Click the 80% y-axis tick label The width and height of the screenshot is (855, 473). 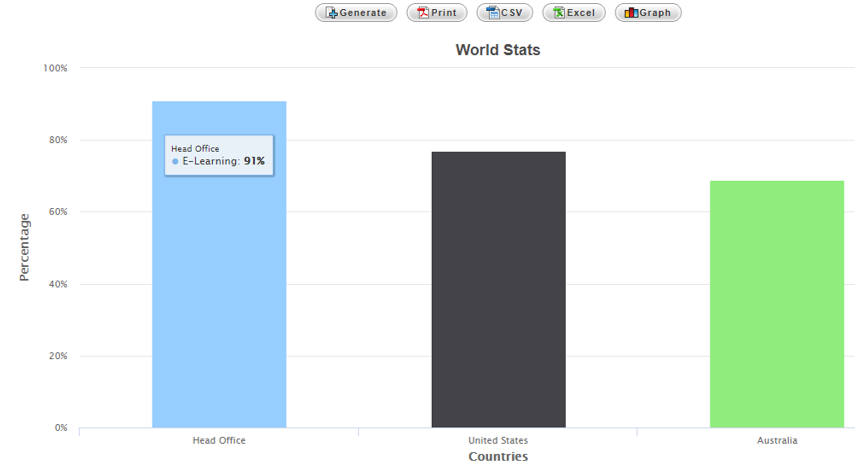click(57, 140)
